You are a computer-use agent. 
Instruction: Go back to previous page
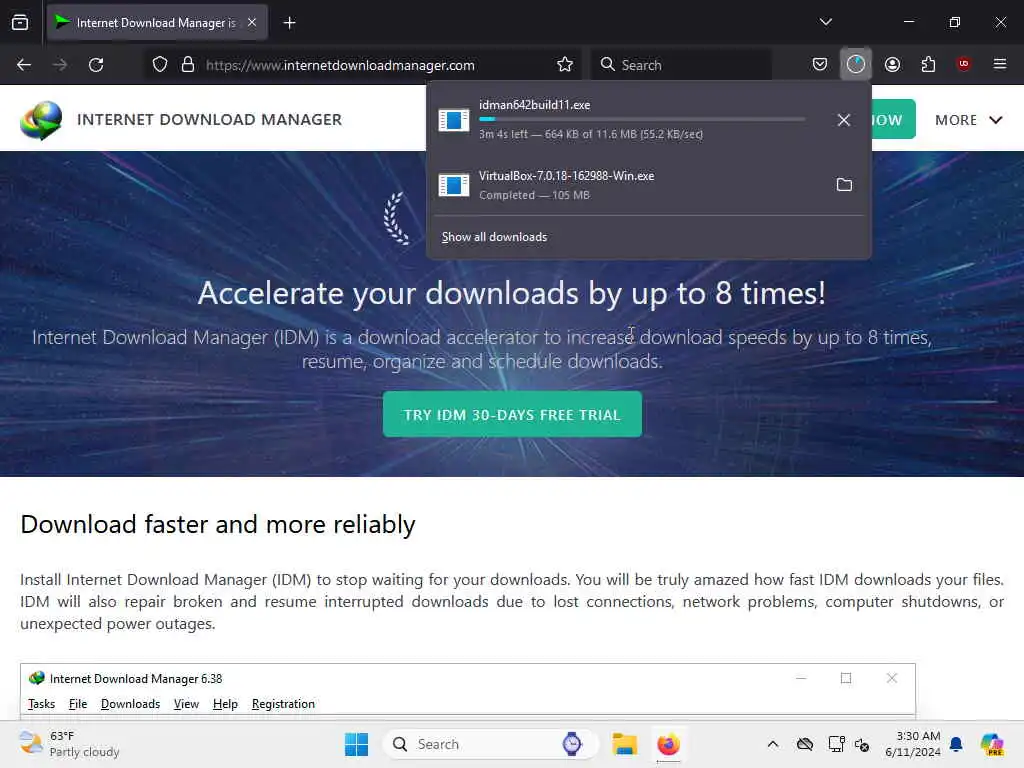pos(24,65)
